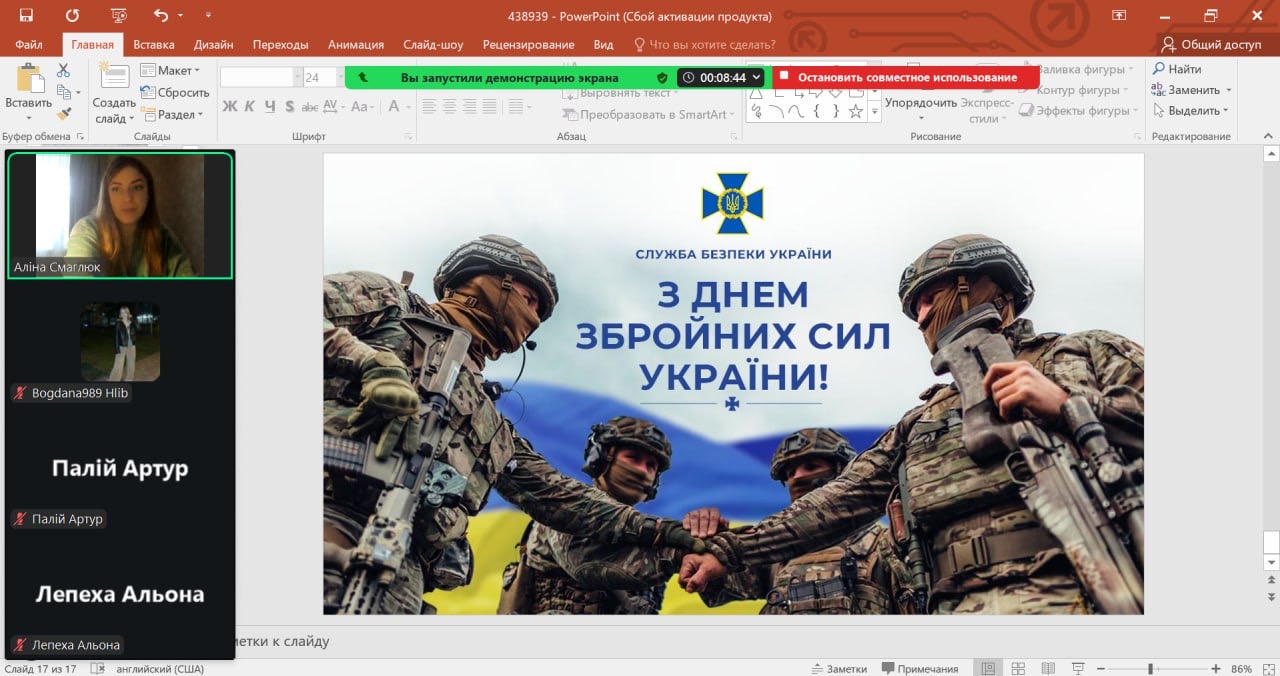Image resolution: width=1280 pixels, height=676 pixels.
Task: Open reading view from status bar
Action: pos(1047,668)
